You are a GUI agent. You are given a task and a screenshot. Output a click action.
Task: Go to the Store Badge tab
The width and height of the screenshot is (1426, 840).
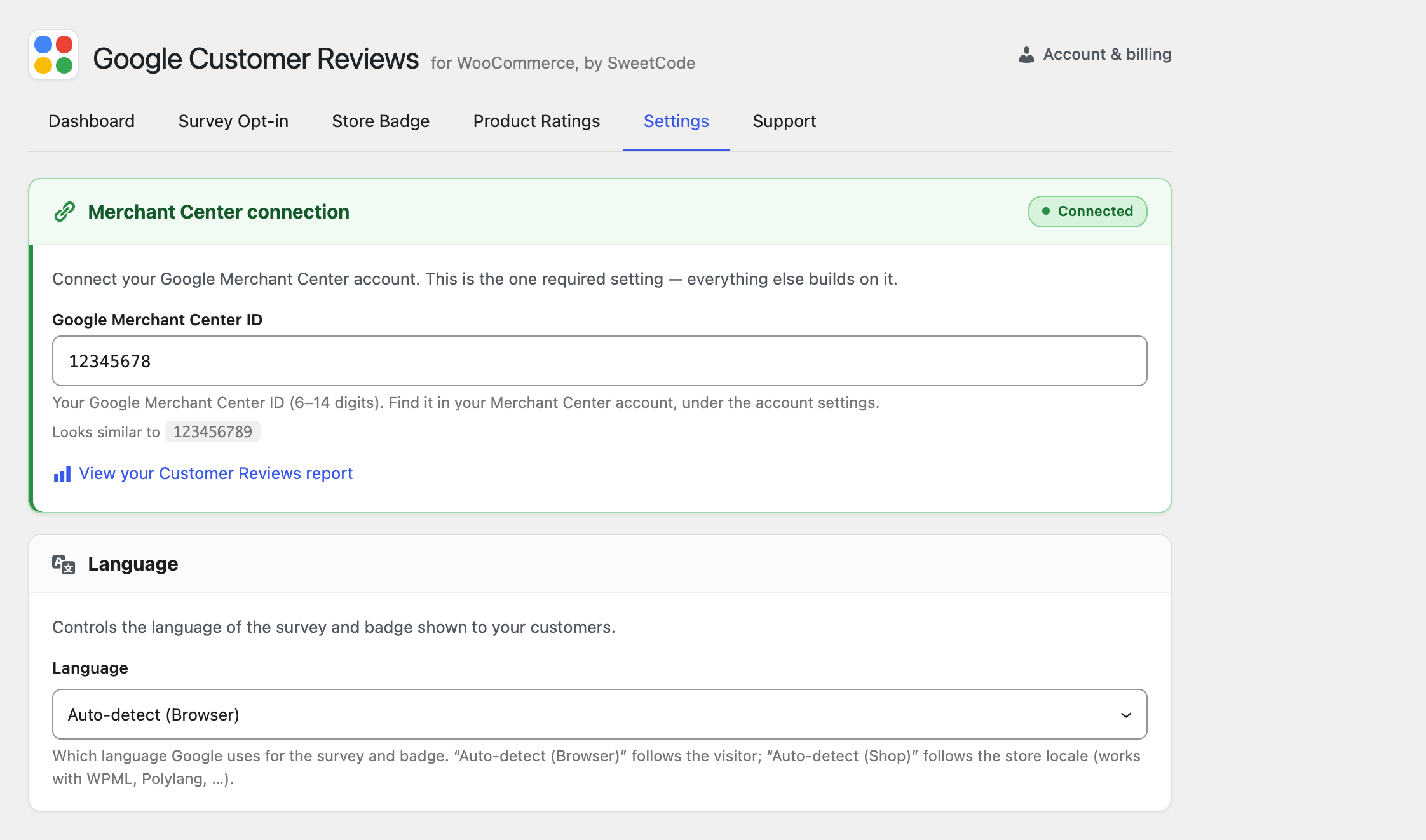(x=381, y=121)
